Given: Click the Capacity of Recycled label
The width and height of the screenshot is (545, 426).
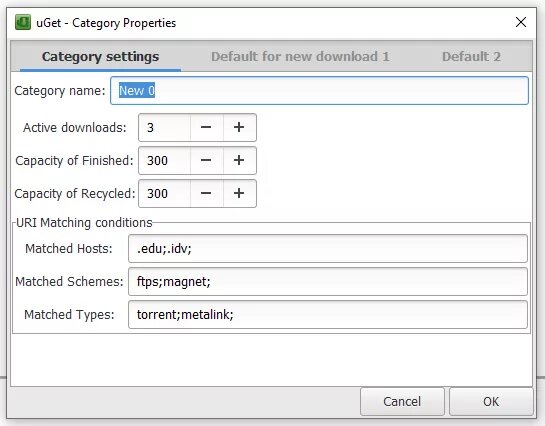Looking at the screenshot, I should (x=75, y=194).
